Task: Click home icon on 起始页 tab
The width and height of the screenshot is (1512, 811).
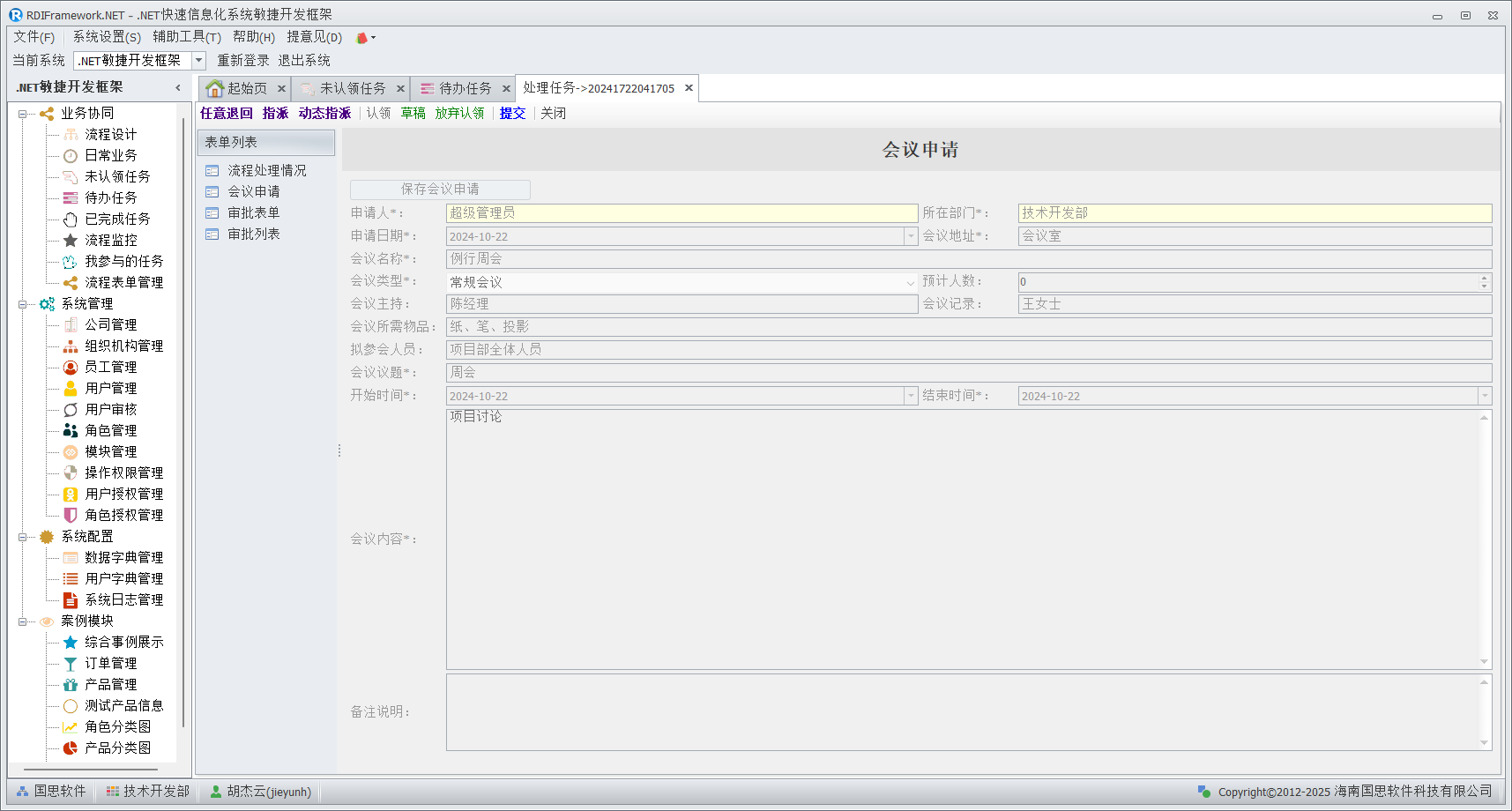Action: tap(214, 89)
